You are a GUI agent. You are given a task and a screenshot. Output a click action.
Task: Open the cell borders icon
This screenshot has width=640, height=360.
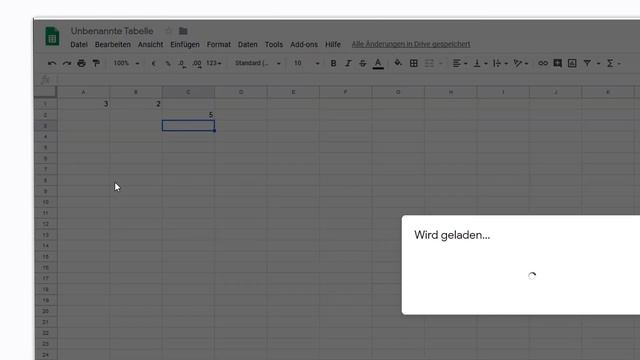point(413,63)
